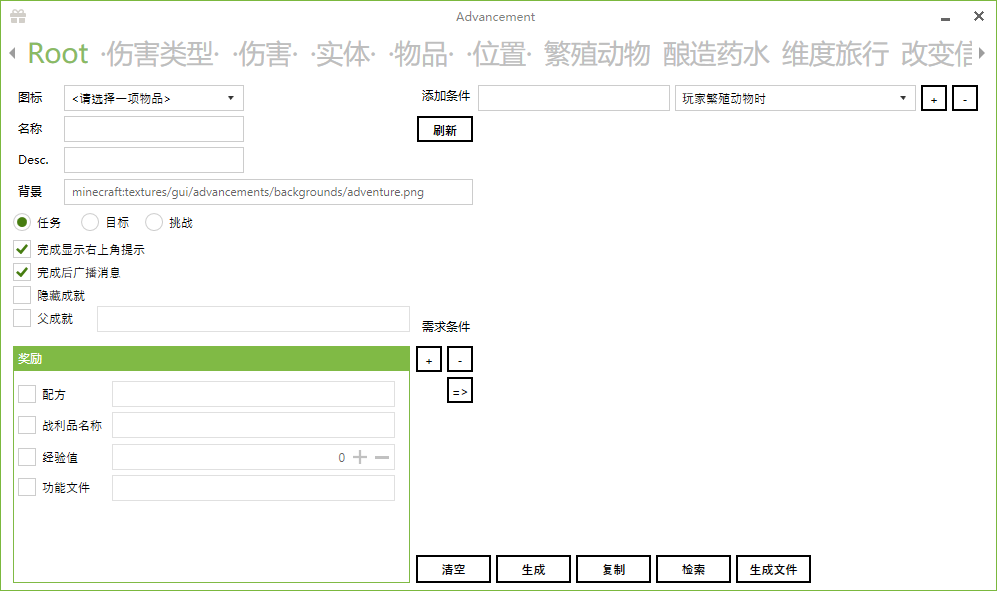The image size is (997, 591).
Task: Click the => arrow button
Action: point(460,391)
